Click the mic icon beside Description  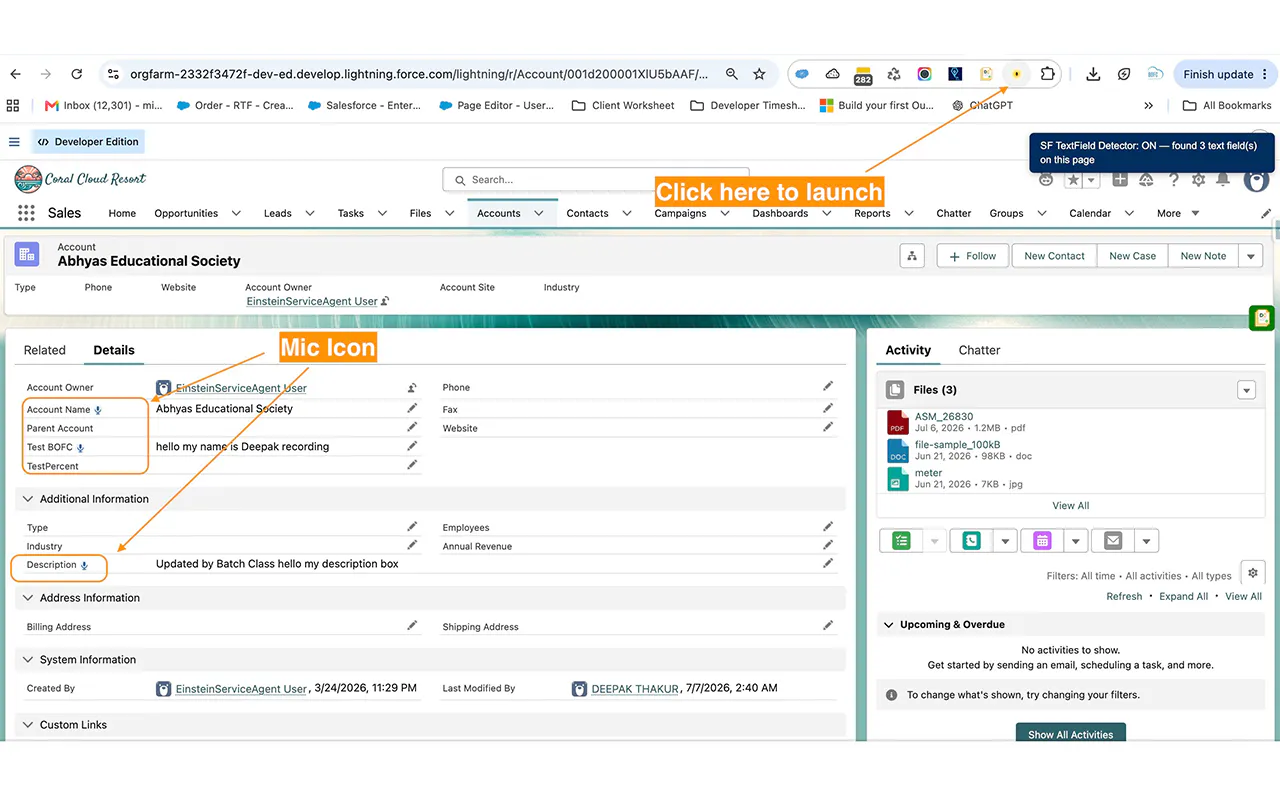84,566
